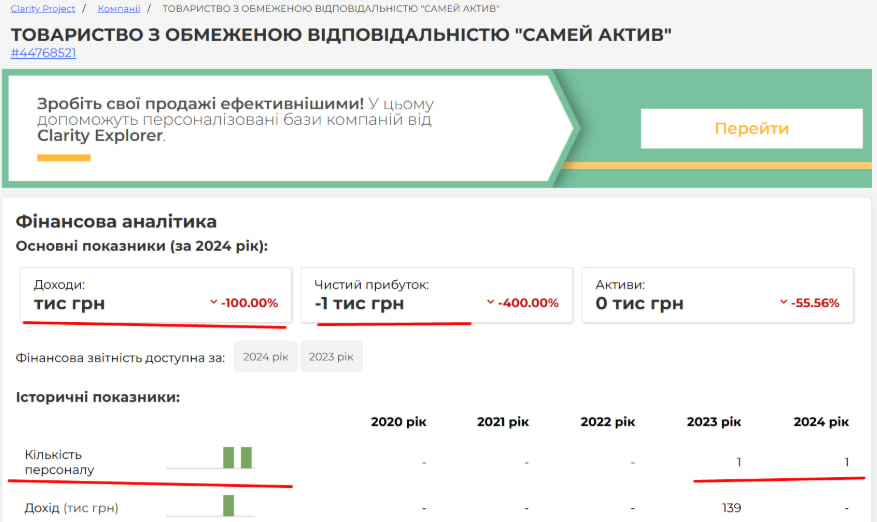Open the Активи indicator card
The width and height of the screenshot is (877, 522).
717,295
